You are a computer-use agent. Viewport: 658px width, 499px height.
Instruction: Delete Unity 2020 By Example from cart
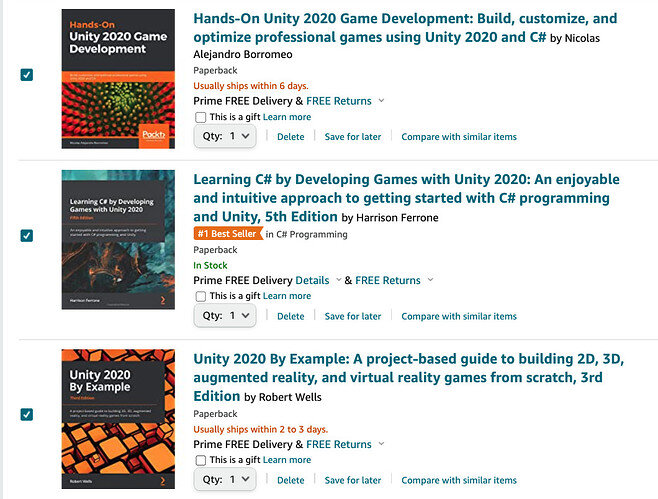290,480
